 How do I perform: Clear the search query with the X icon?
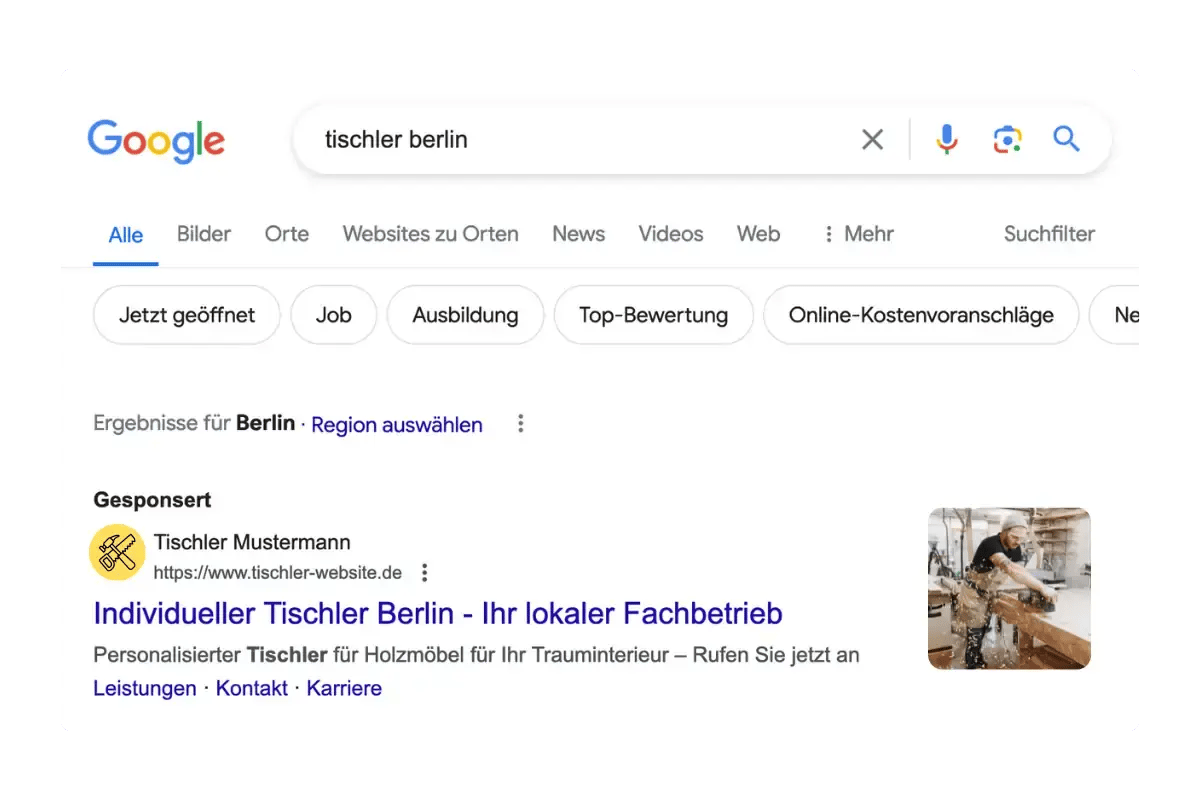[x=873, y=140]
